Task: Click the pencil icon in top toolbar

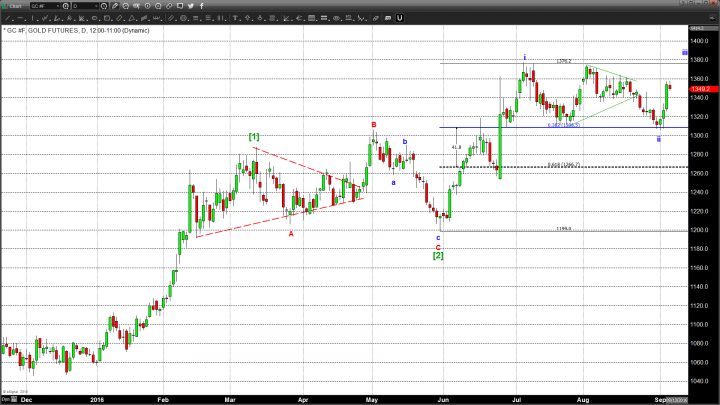Action: tap(115, 6)
